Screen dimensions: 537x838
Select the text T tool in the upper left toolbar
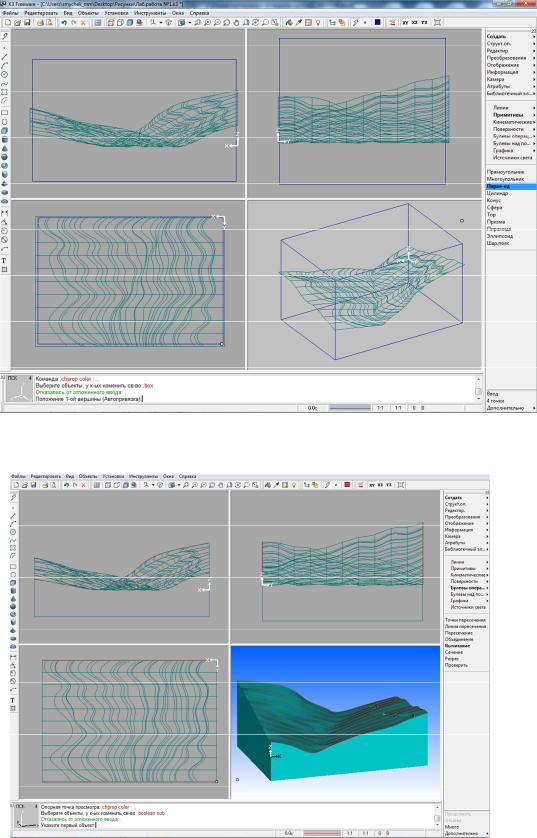point(4,261)
